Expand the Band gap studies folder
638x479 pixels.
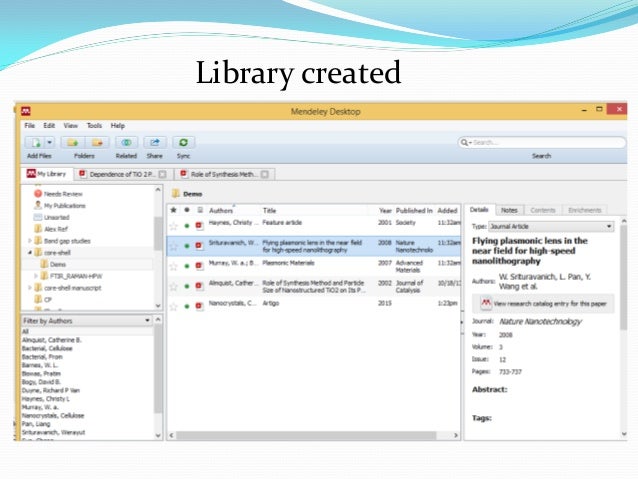click(30, 241)
